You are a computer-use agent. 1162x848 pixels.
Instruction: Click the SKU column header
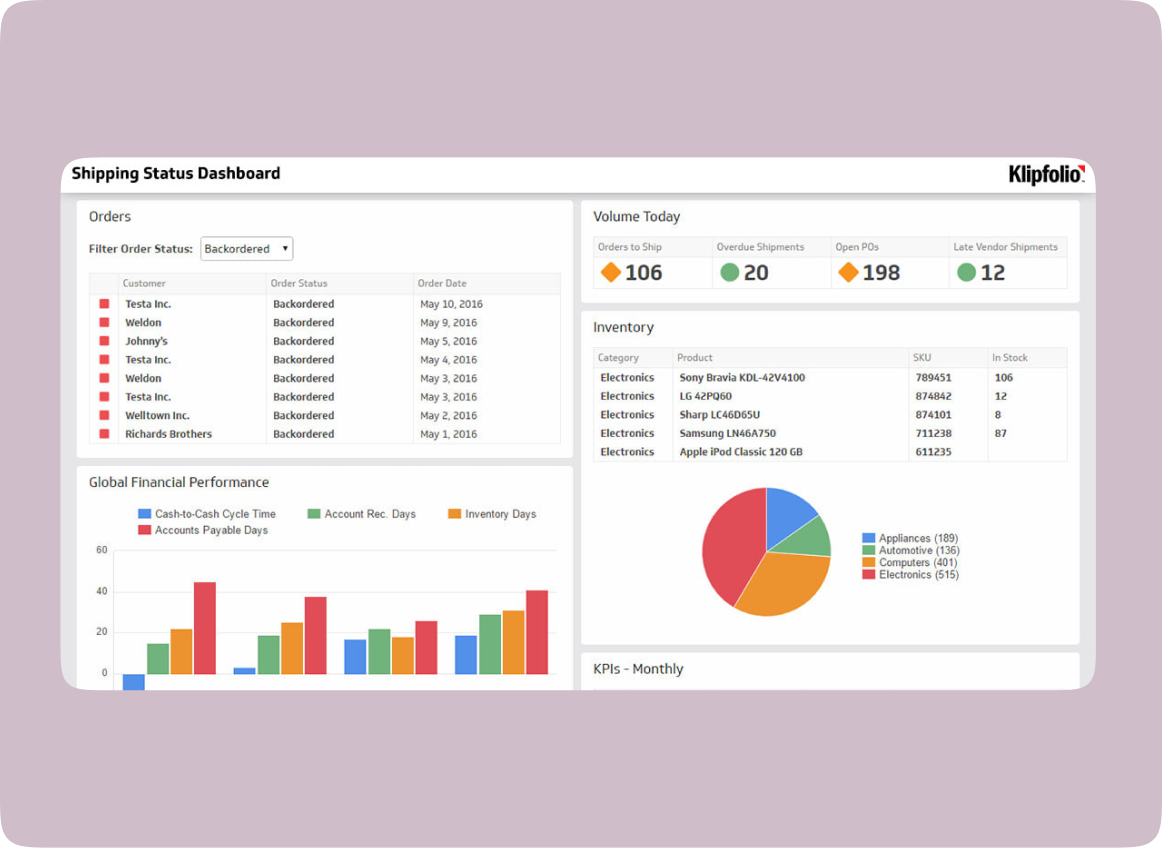[921, 357]
